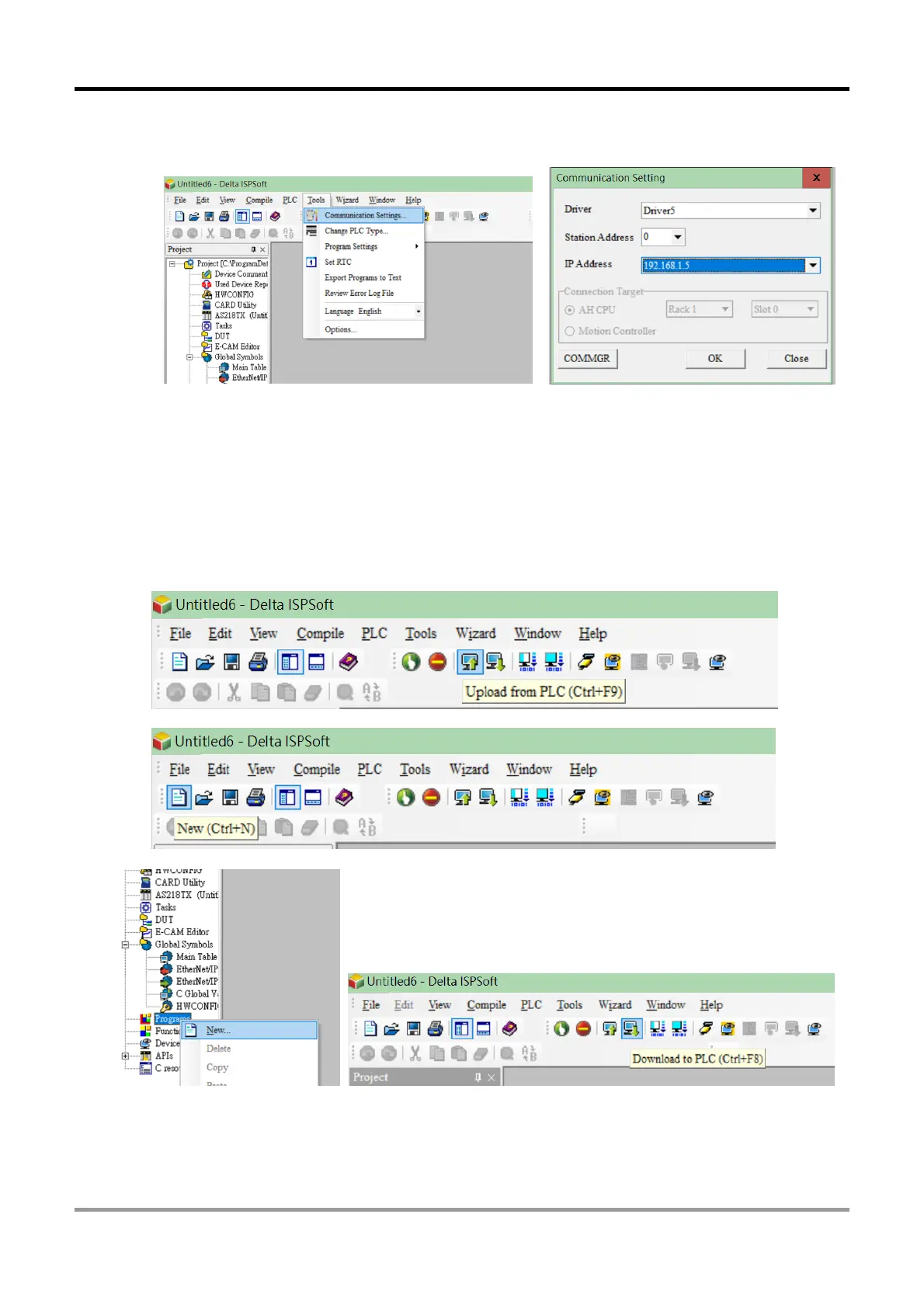Click sort A-B icon in Upload-tooltip window
924x1308 pixels.
pos(372,692)
